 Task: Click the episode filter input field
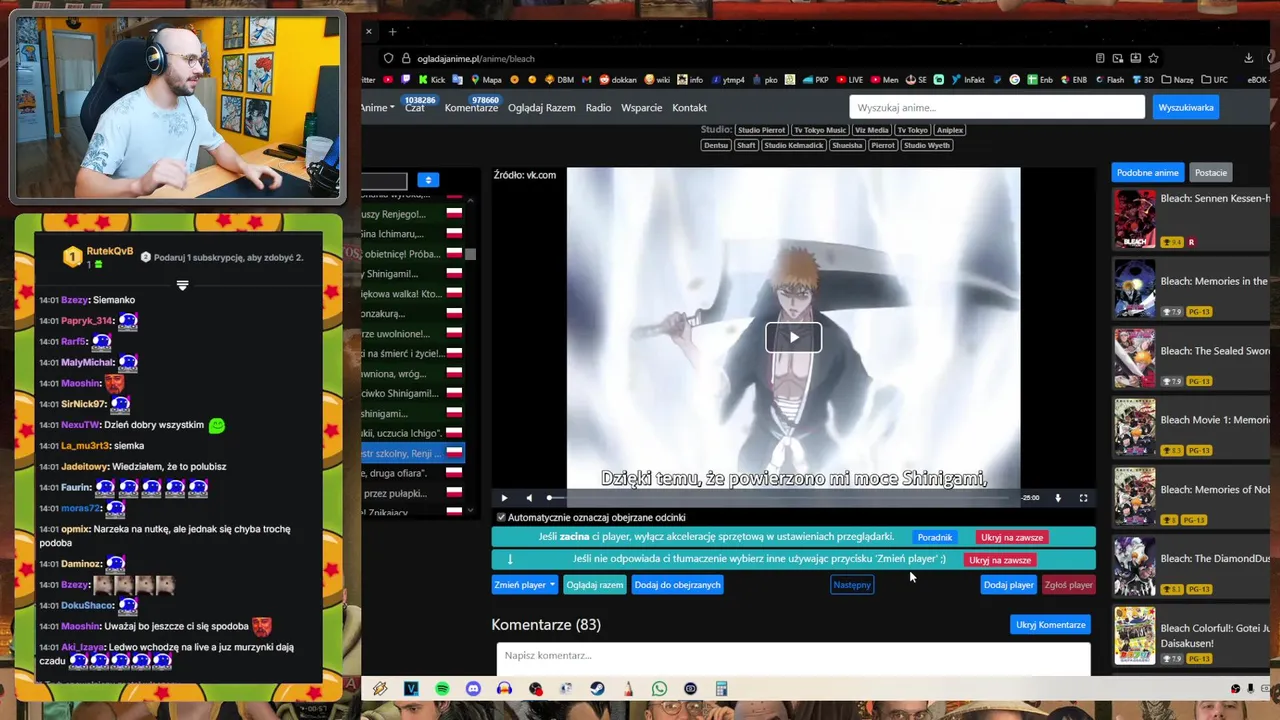click(x=385, y=181)
